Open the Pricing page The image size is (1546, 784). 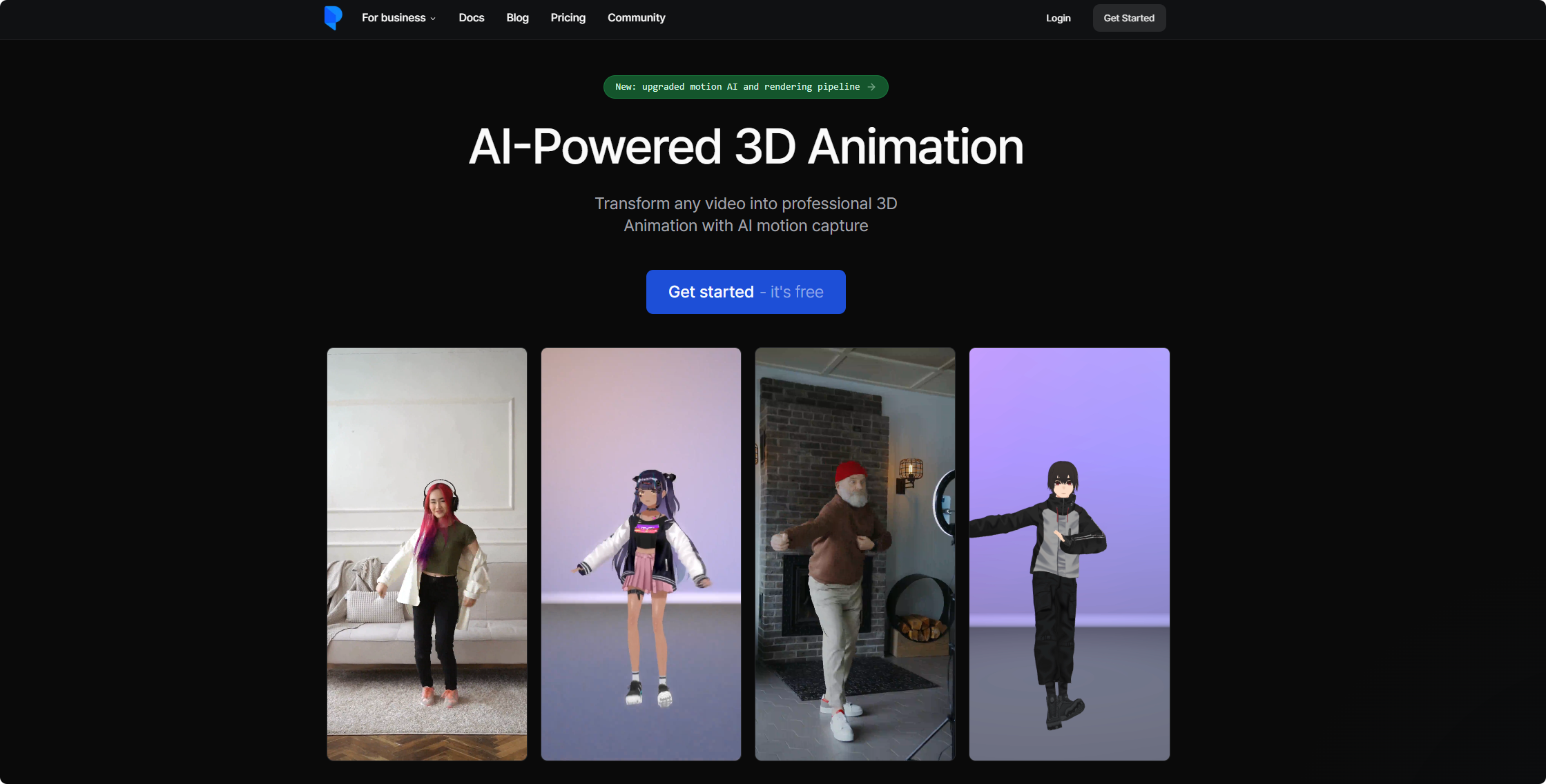568,18
